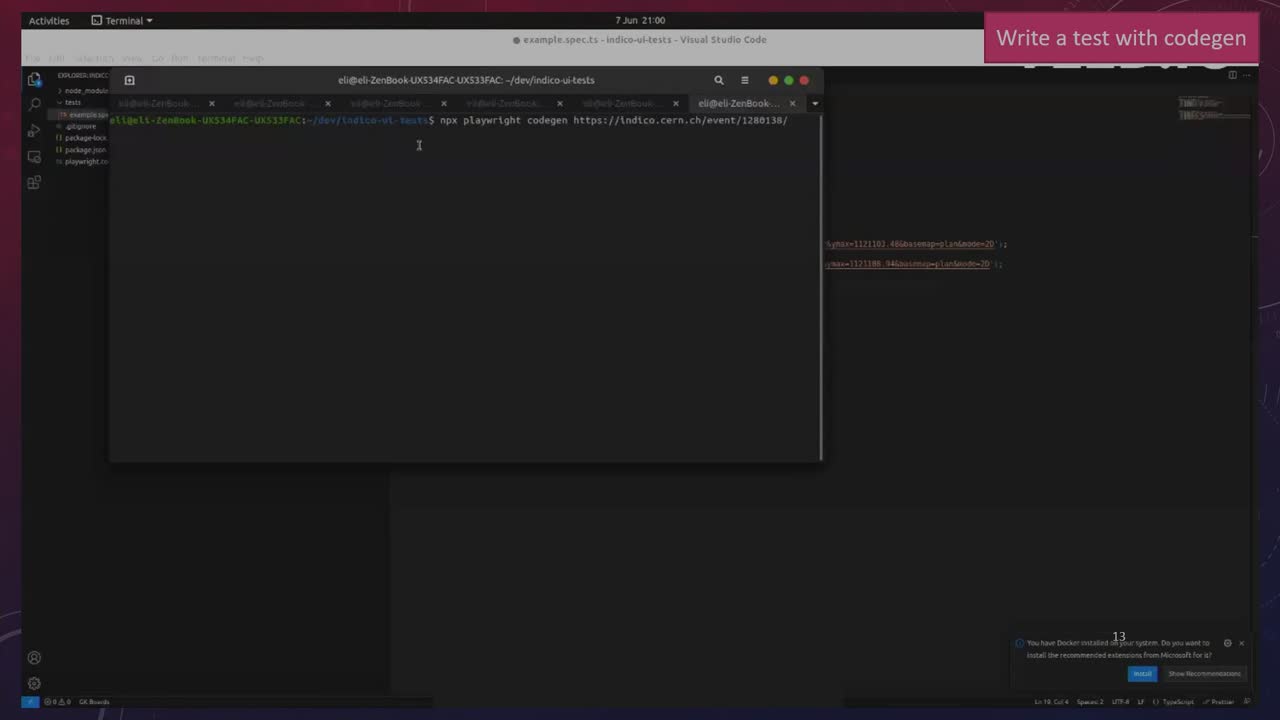The height and width of the screenshot is (720, 1280).
Task: Click Ln 19, Col 4 in the status bar
Action: click(1050, 702)
